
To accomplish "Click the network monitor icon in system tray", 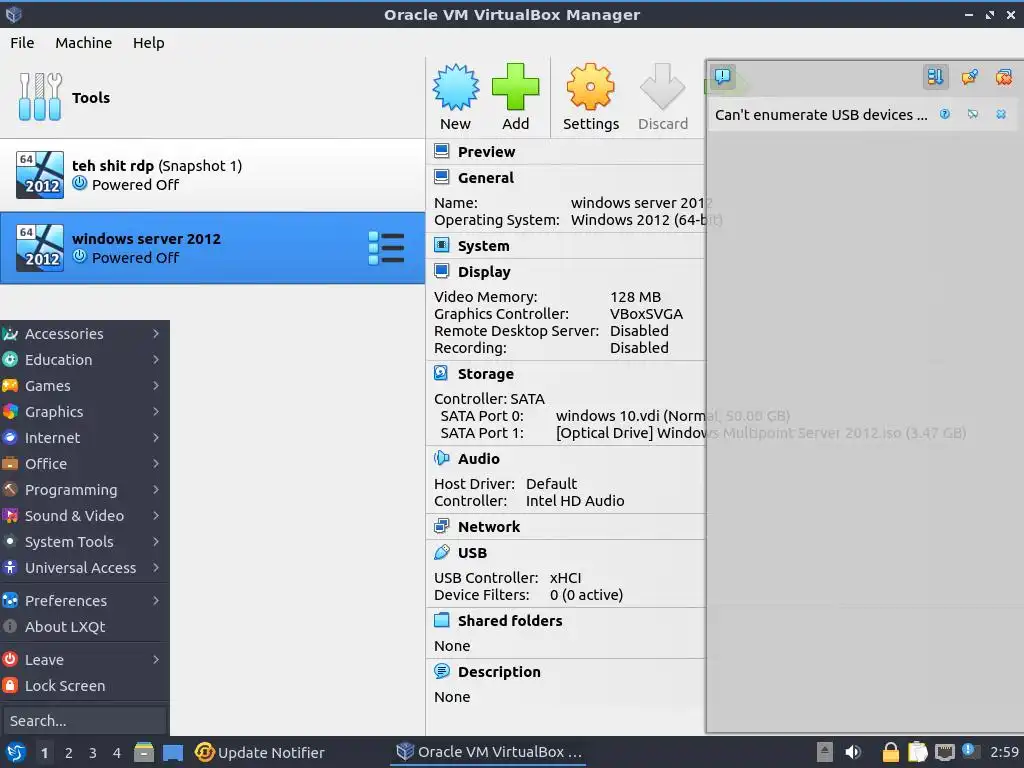I will point(944,752).
